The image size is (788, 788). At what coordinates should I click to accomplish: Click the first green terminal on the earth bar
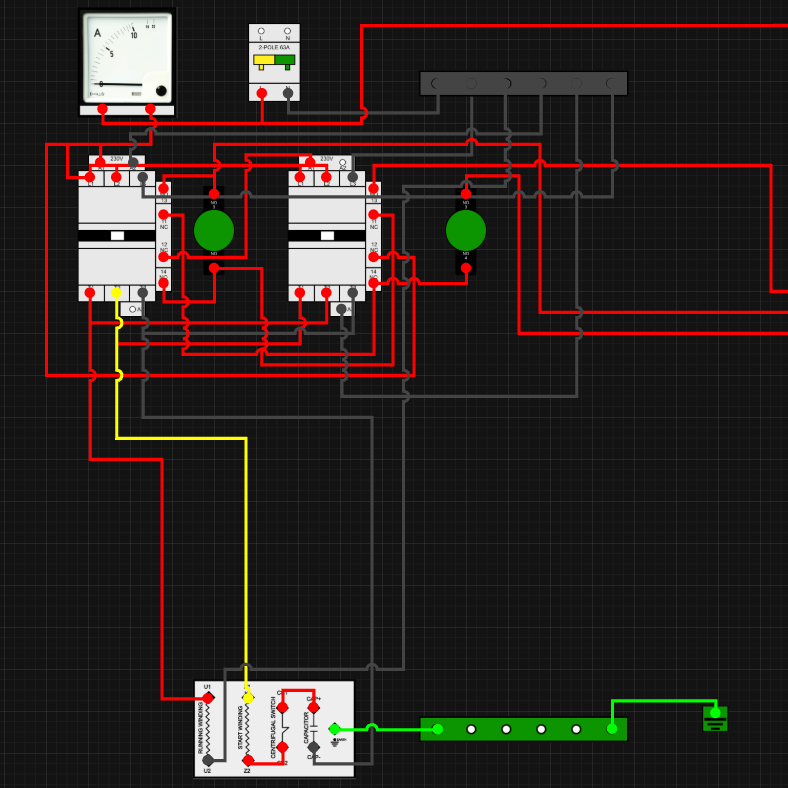click(437, 729)
